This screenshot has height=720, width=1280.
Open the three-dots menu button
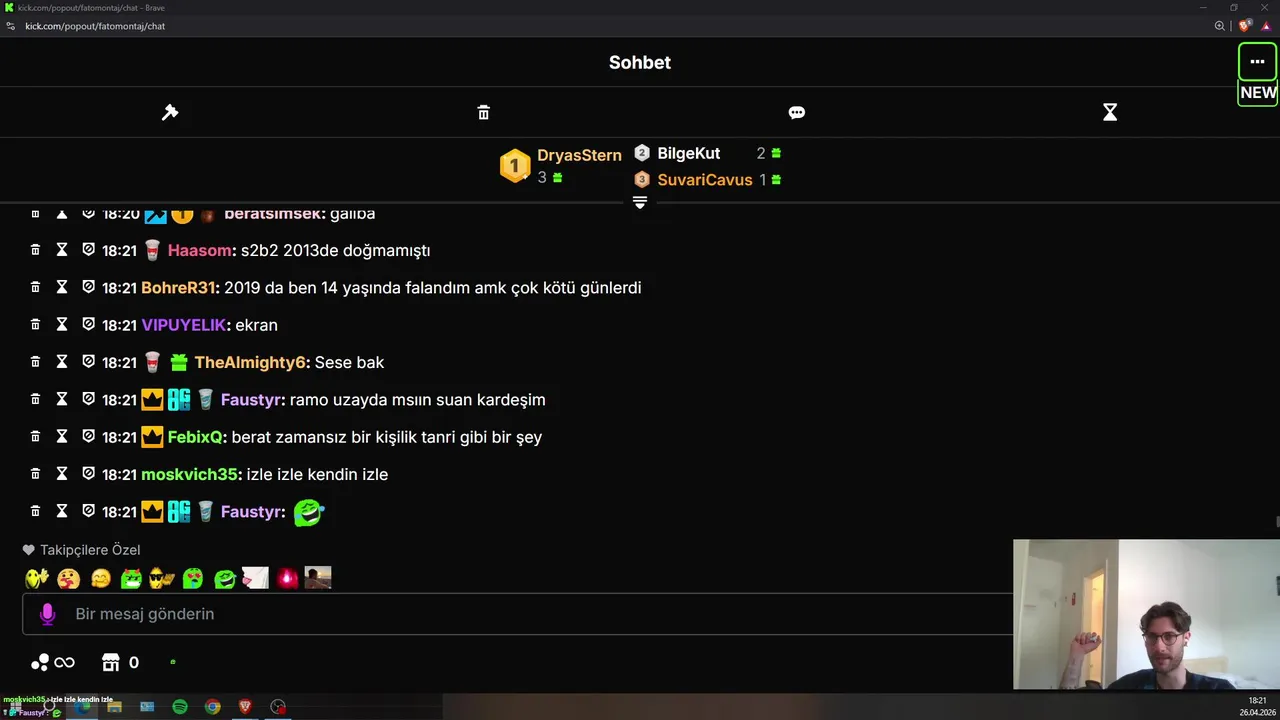point(1257,62)
